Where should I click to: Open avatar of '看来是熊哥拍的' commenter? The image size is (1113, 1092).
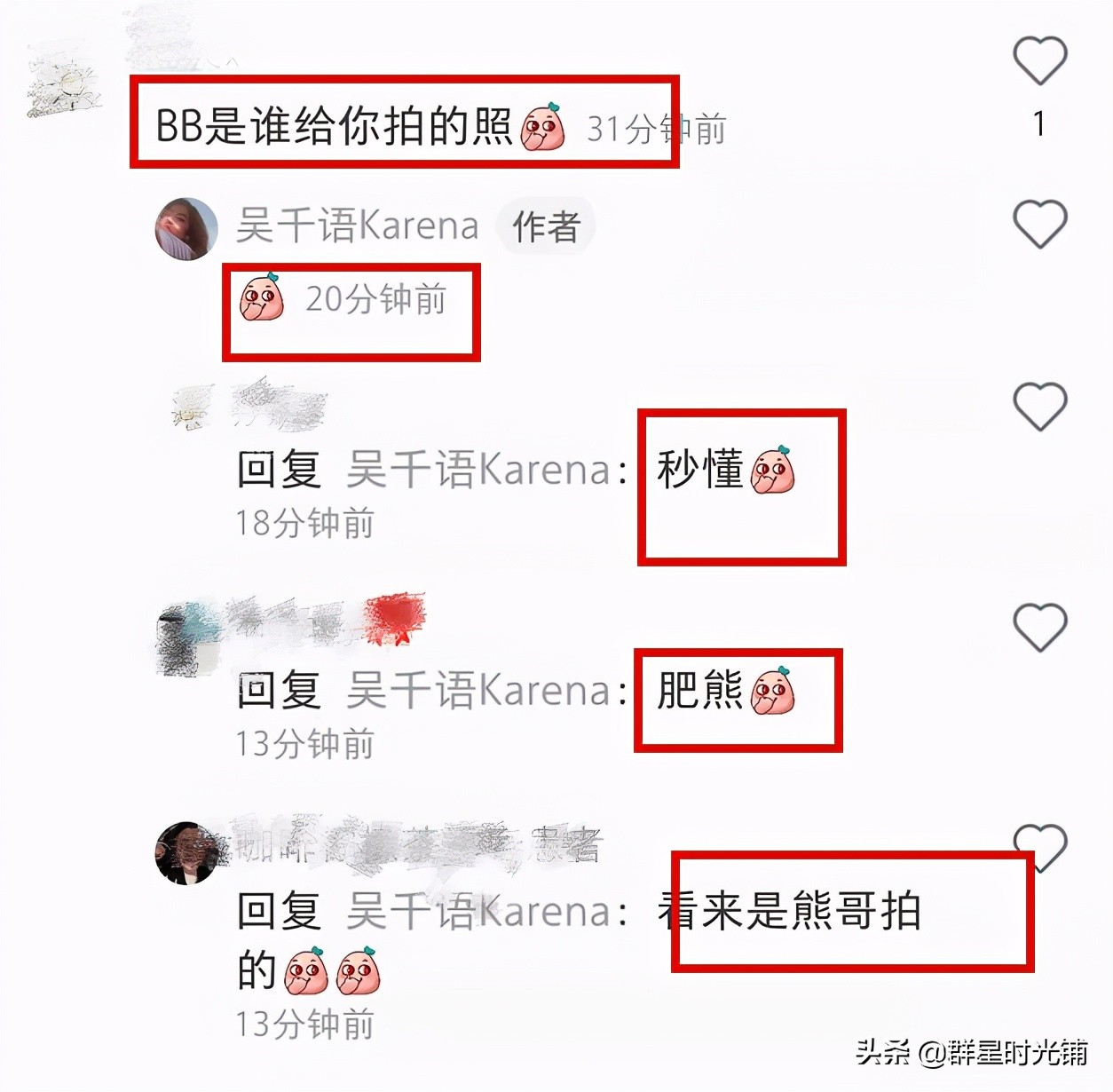[186, 853]
